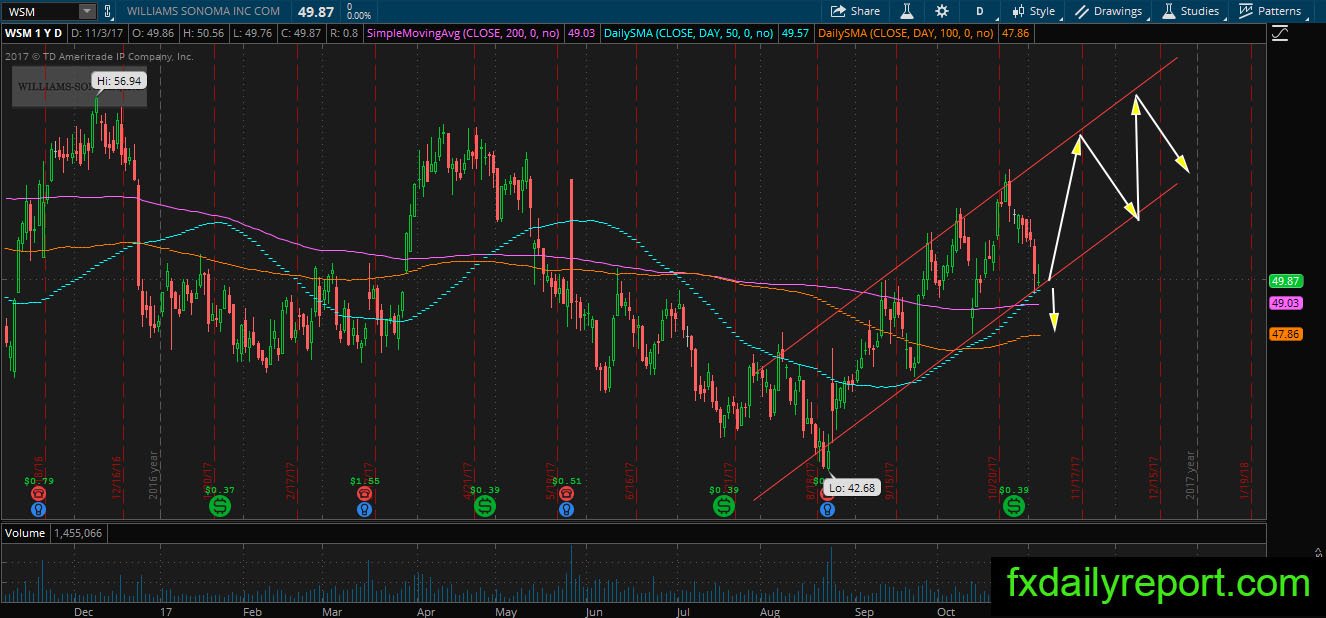Click the 1,455,066 volume value
Image resolution: width=1326 pixels, height=618 pixels.
pyautogui.click(x=79, y=533)
